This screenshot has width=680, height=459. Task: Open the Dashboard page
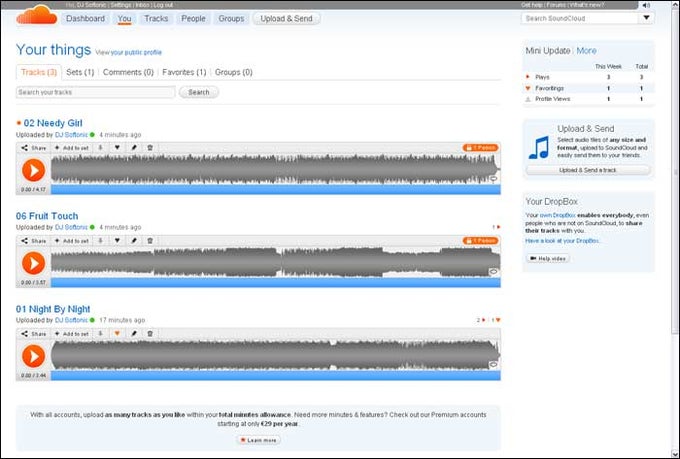pyautogui.click(x=85, y=19)
